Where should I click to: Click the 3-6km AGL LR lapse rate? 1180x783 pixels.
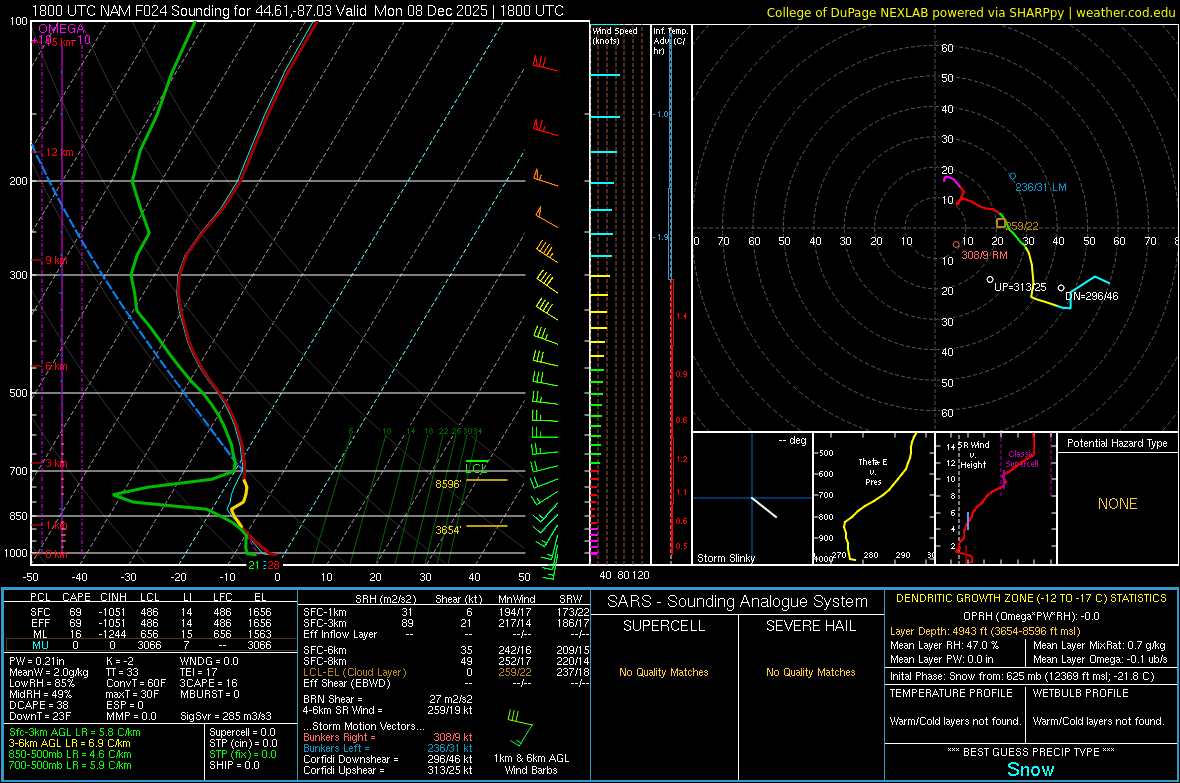69,743
